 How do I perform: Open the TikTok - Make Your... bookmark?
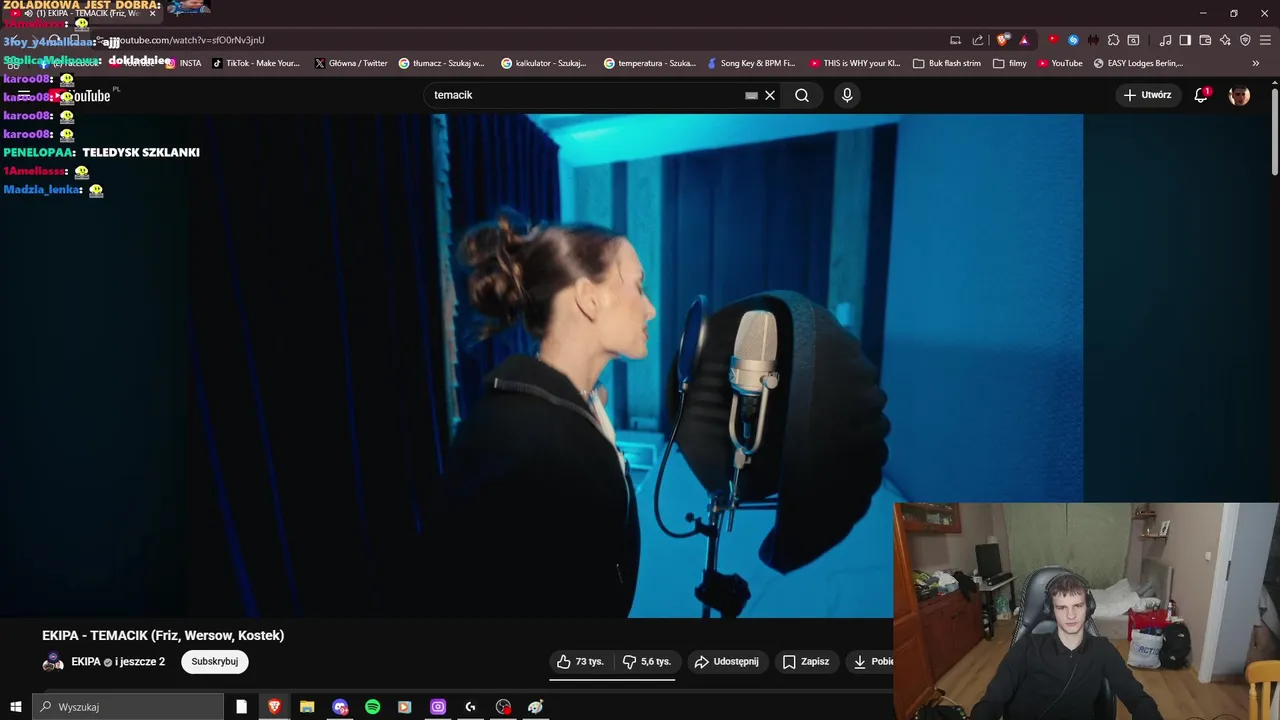256,63
